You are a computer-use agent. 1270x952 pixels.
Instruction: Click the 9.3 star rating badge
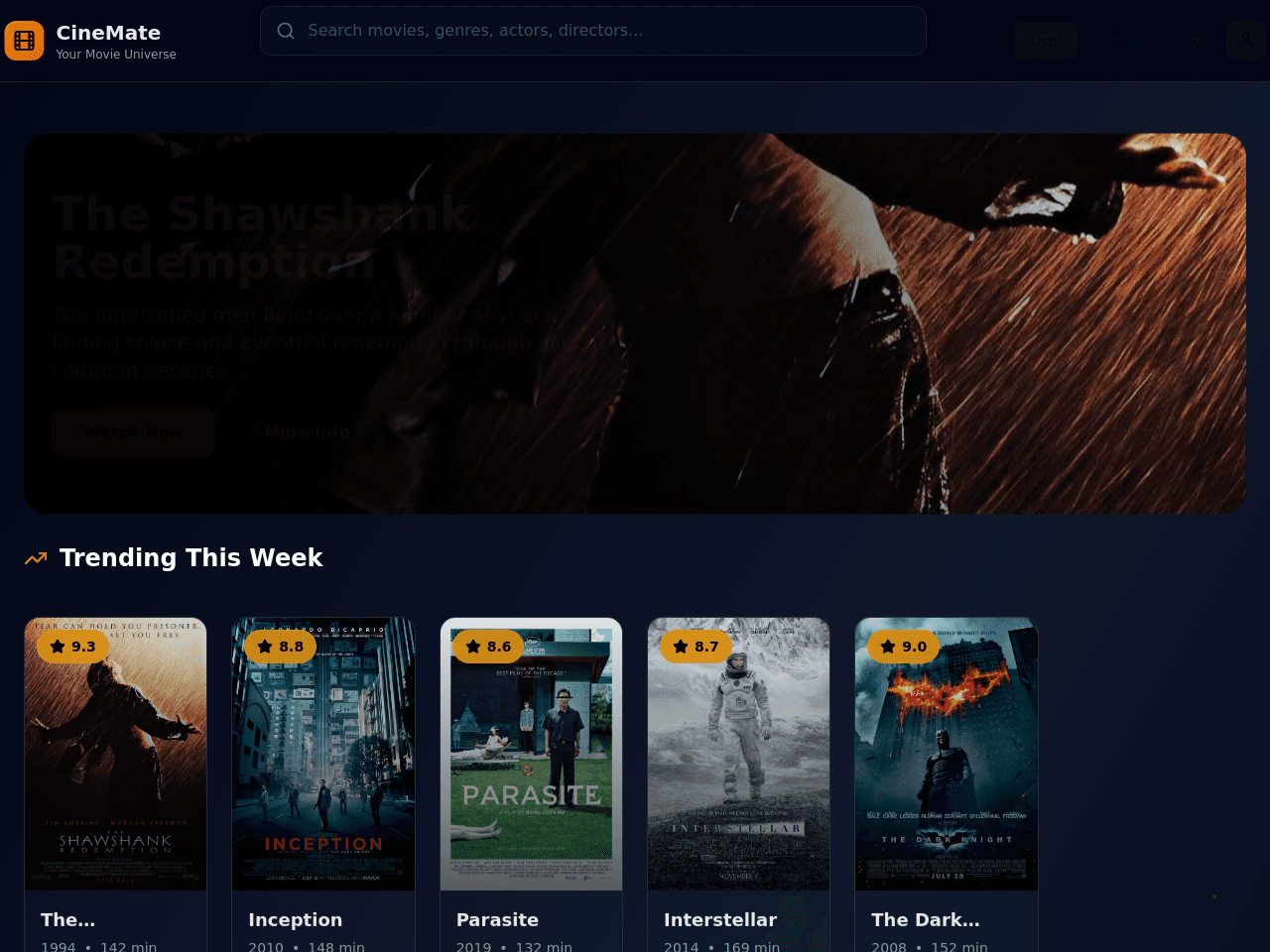(x=72, y=647)
